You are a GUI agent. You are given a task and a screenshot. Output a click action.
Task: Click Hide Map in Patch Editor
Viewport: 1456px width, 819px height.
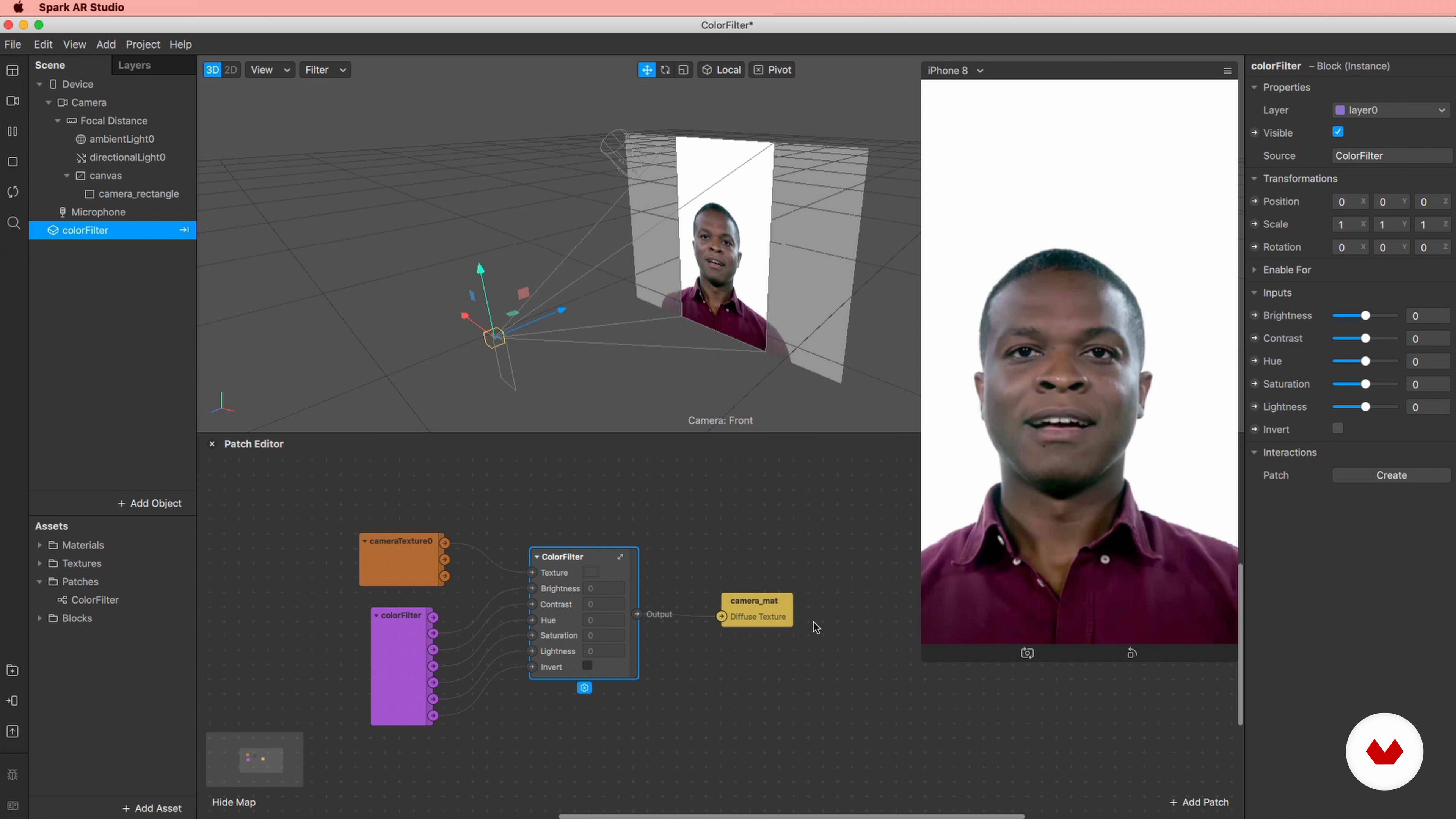click(x=234, y=803)
